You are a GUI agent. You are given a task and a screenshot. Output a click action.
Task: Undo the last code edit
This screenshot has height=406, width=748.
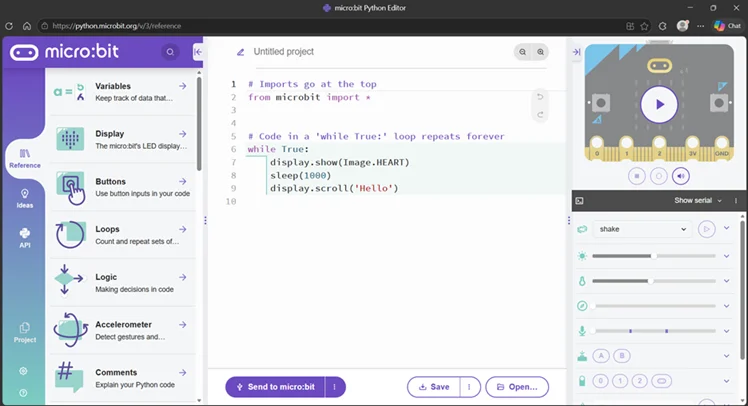pos(540,97)
